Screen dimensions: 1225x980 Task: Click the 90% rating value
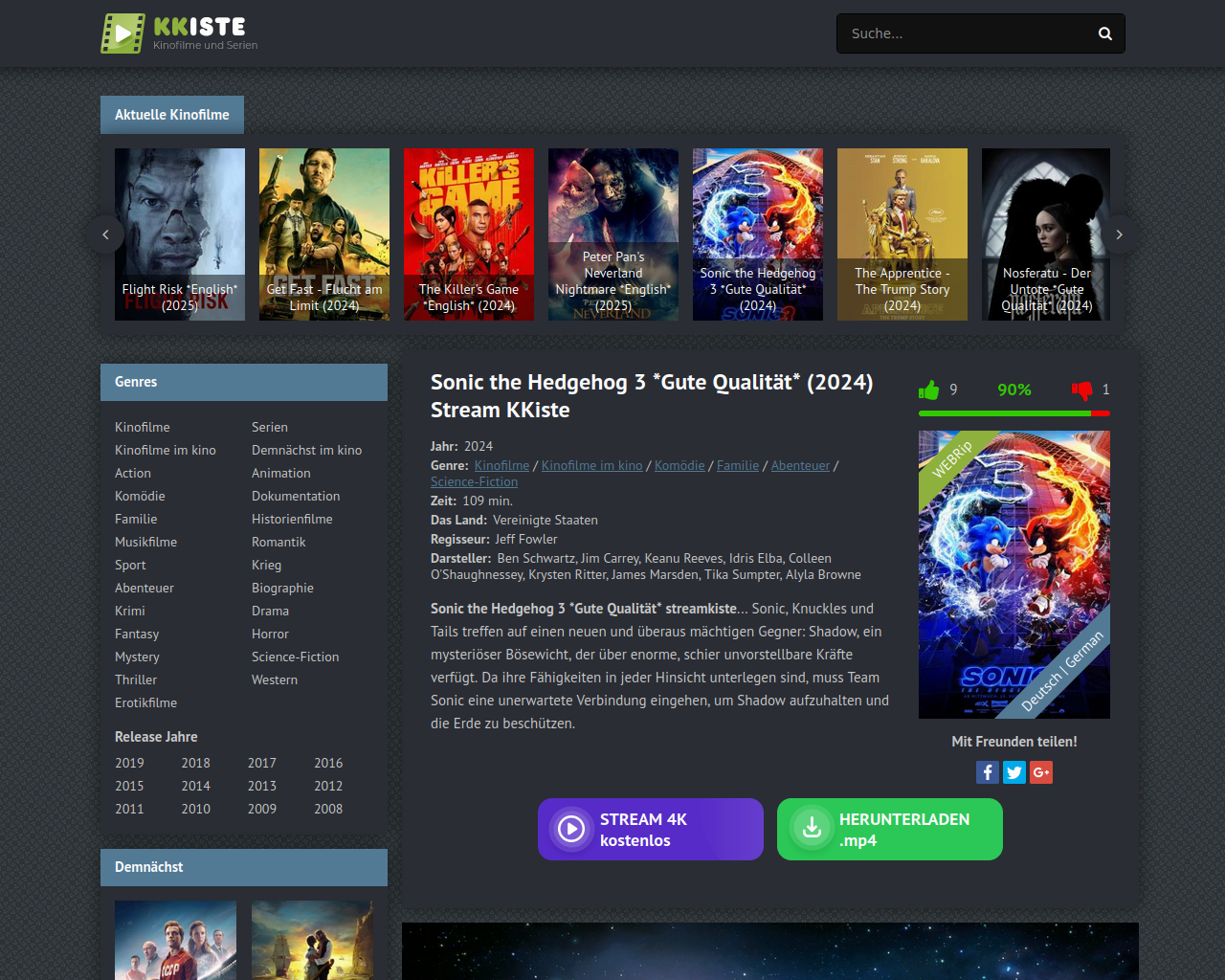click(1014, 390)
